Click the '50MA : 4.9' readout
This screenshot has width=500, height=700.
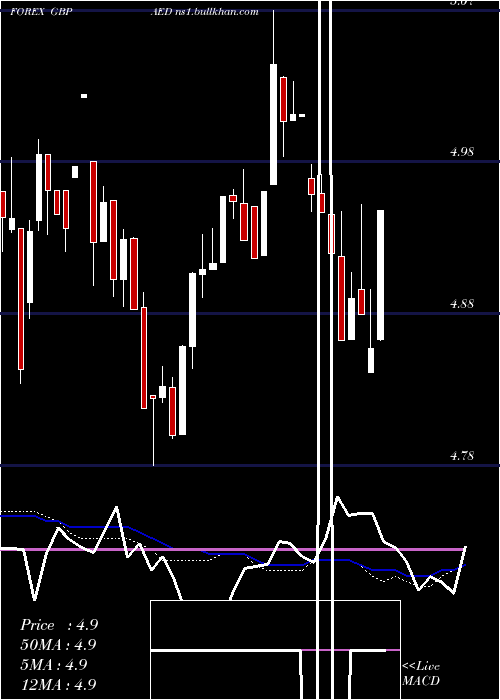point(59,645)
